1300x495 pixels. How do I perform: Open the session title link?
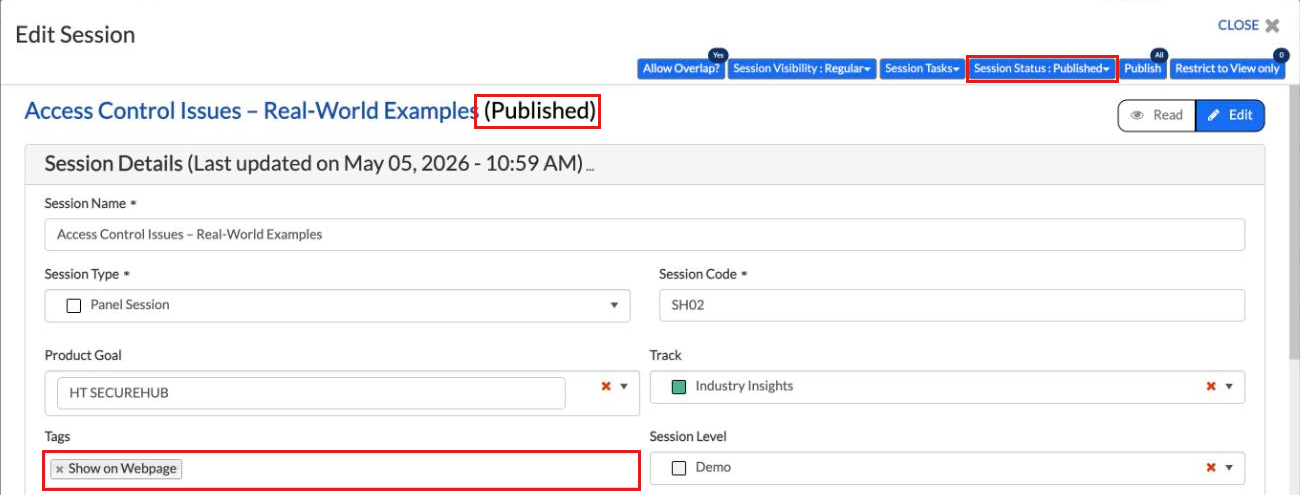tap(250, 111)
